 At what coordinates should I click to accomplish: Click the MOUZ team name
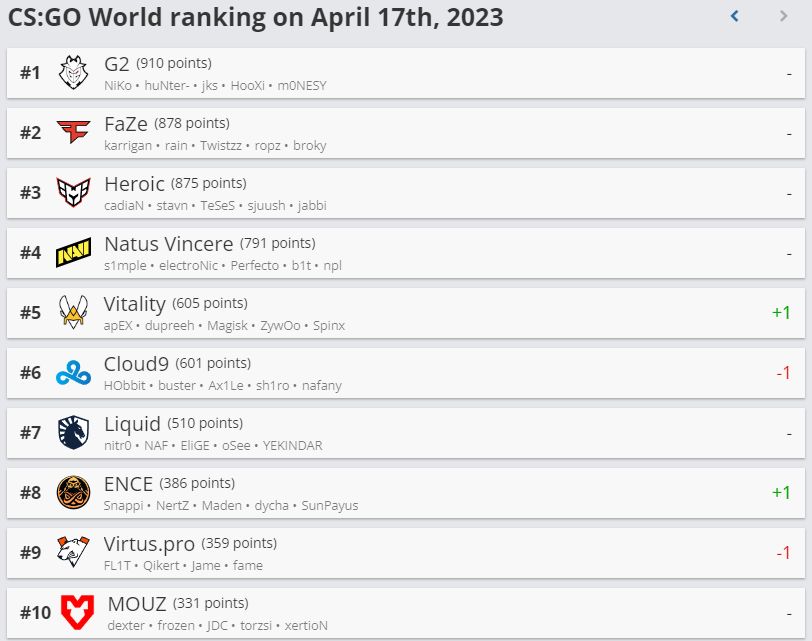tap(137, 604)
